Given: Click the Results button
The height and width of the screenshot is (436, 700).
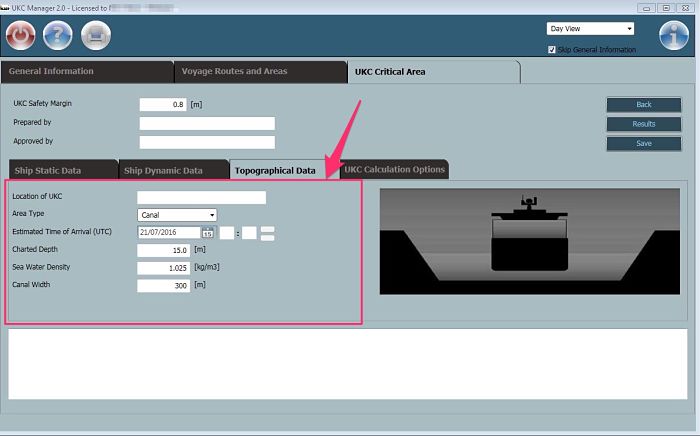Looking at the screenshot, I should 644,124.
